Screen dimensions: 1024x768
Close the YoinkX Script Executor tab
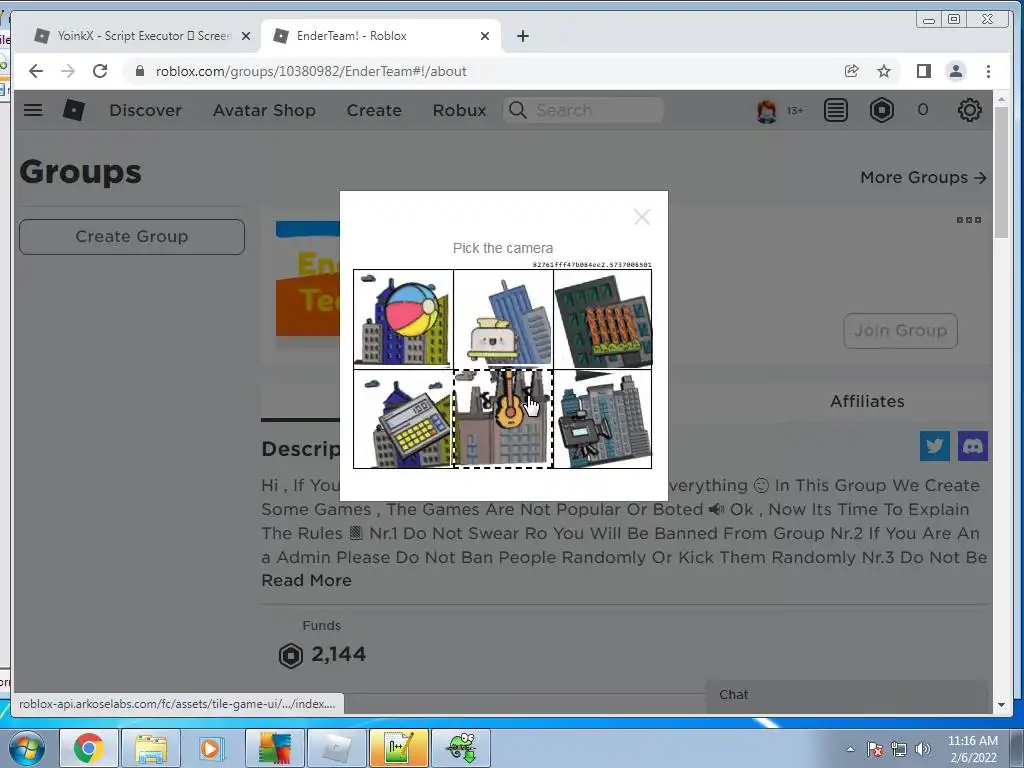[246, 36]
